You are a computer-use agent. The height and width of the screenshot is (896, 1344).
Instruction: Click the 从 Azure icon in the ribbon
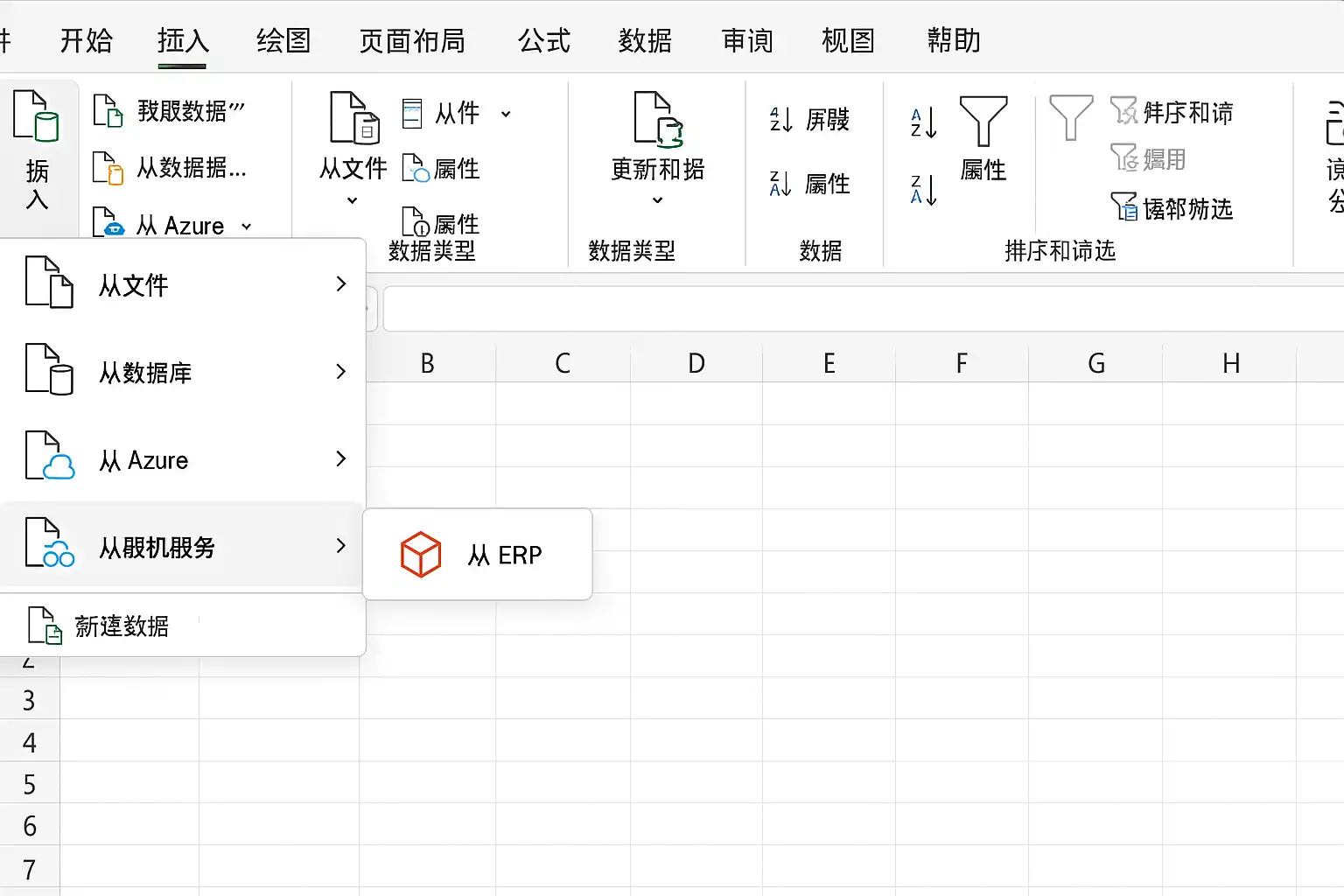108,224
